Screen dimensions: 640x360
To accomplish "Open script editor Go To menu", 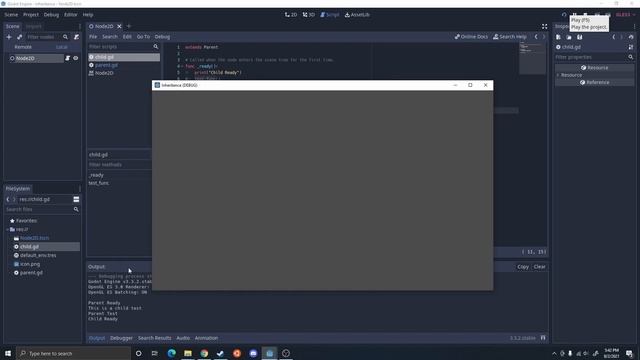I will (143, 37).
